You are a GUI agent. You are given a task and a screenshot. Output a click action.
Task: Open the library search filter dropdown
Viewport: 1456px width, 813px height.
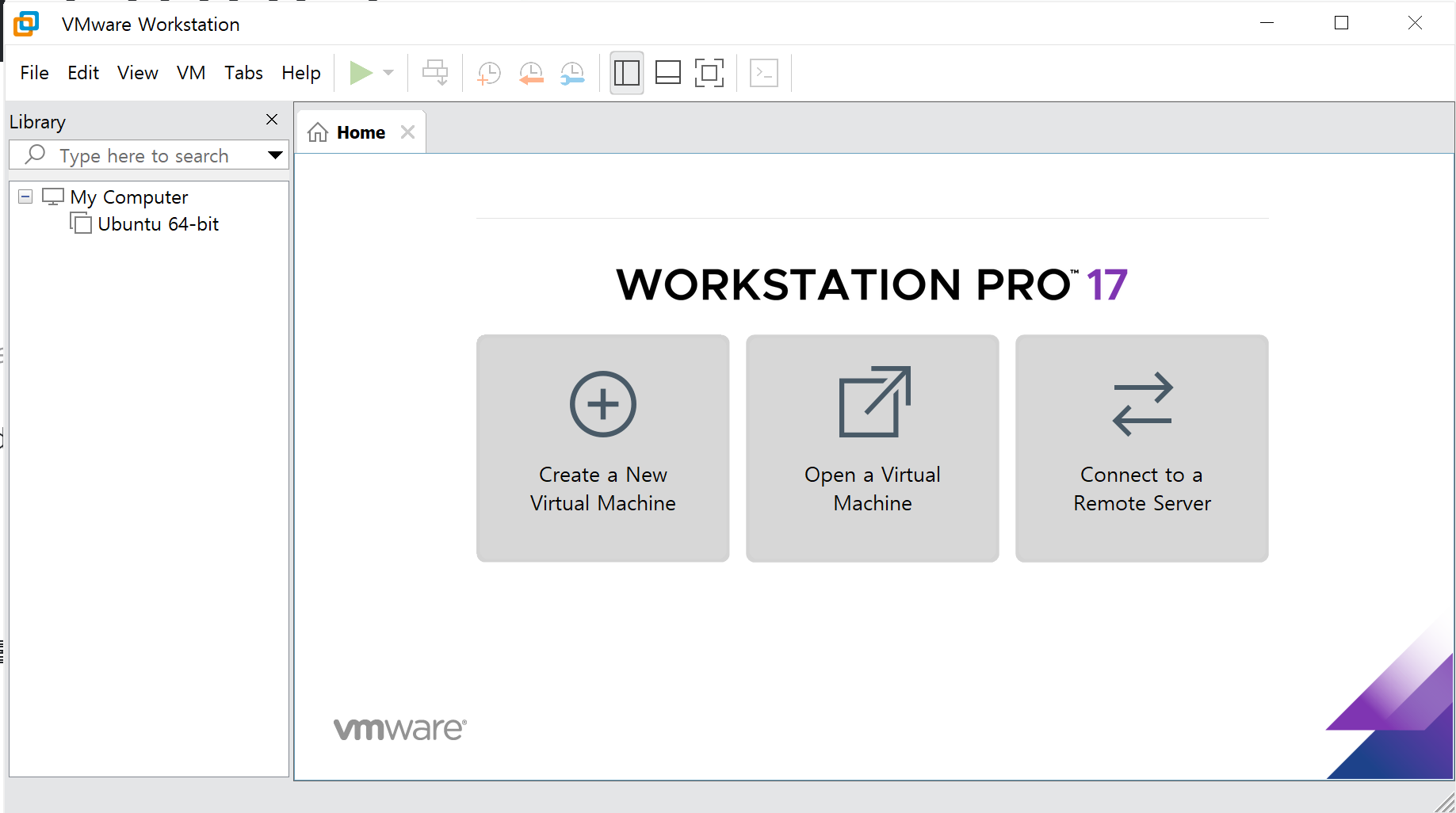pos(276,155)
